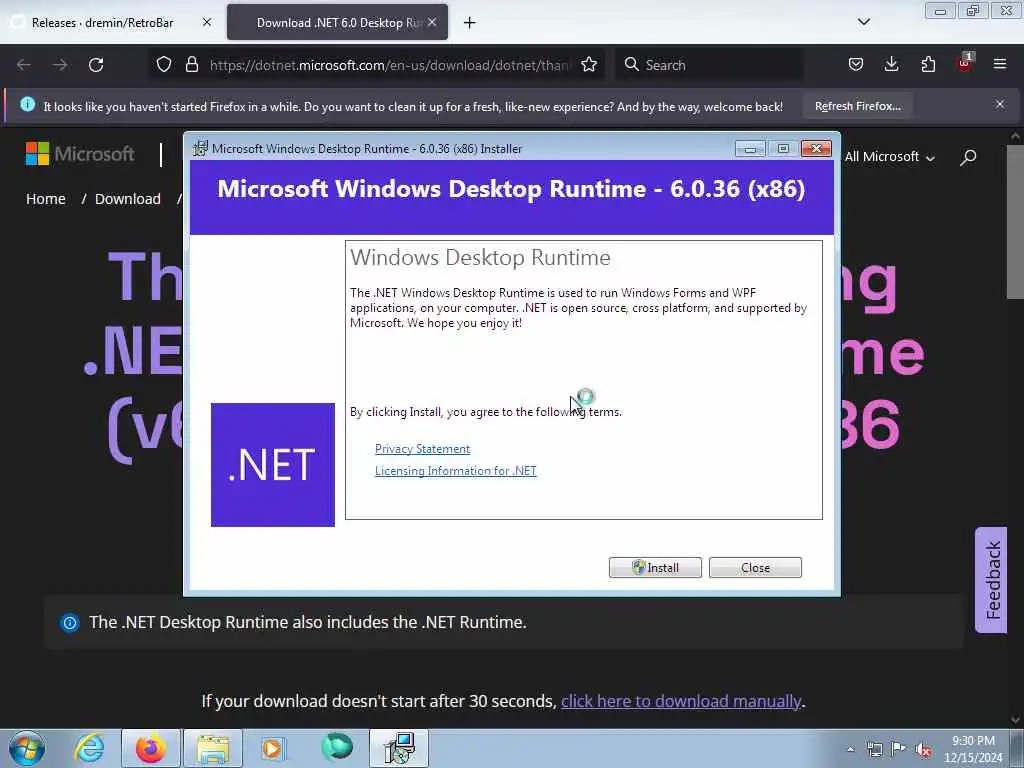
Task: Click the Microsoft logo on the page
Action: coord(80,154)
